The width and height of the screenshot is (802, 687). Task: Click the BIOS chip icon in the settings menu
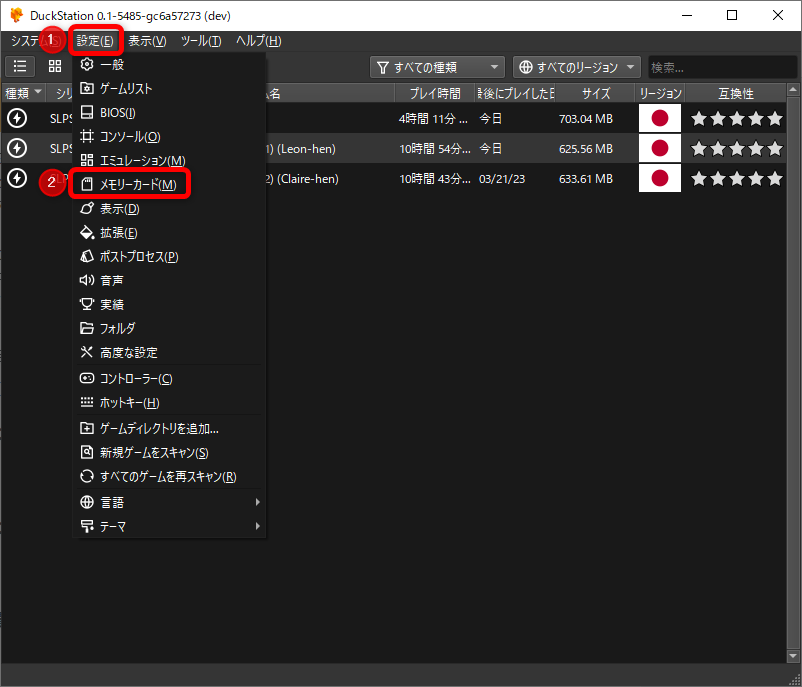click(85, 111)
